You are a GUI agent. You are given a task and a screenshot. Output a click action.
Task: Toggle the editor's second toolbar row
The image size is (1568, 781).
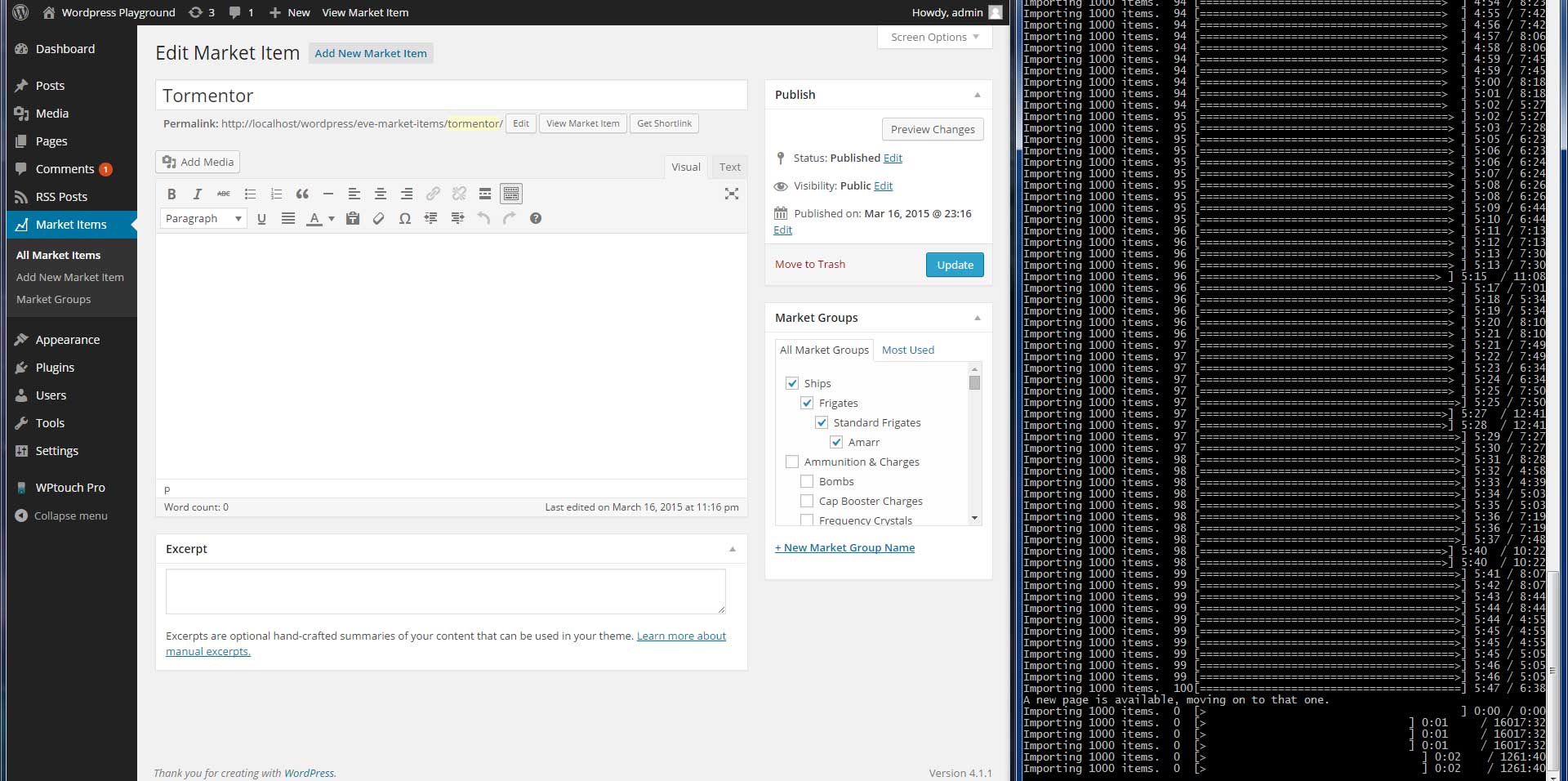coord(511,194)
